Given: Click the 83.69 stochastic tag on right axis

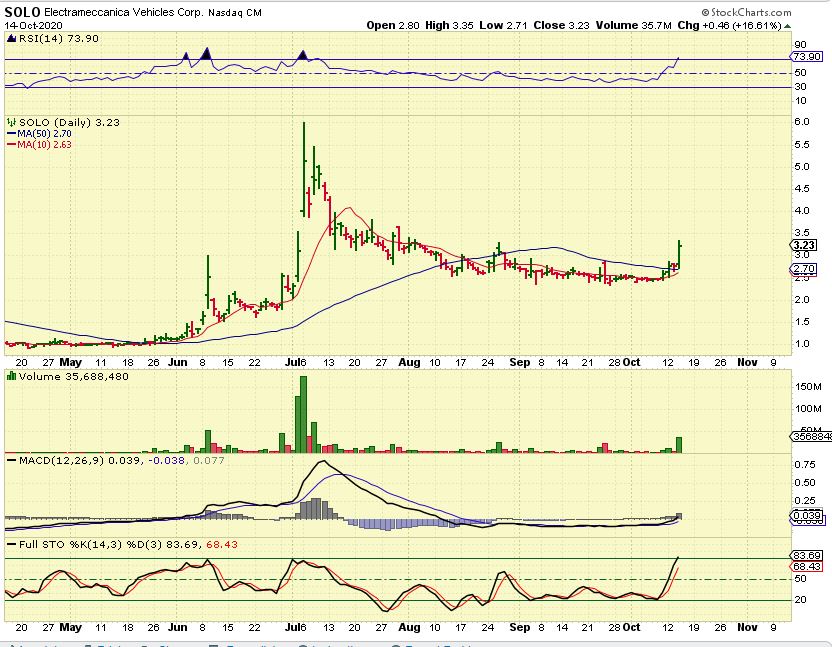Looking at the screenshot, I should click(807, 556).
